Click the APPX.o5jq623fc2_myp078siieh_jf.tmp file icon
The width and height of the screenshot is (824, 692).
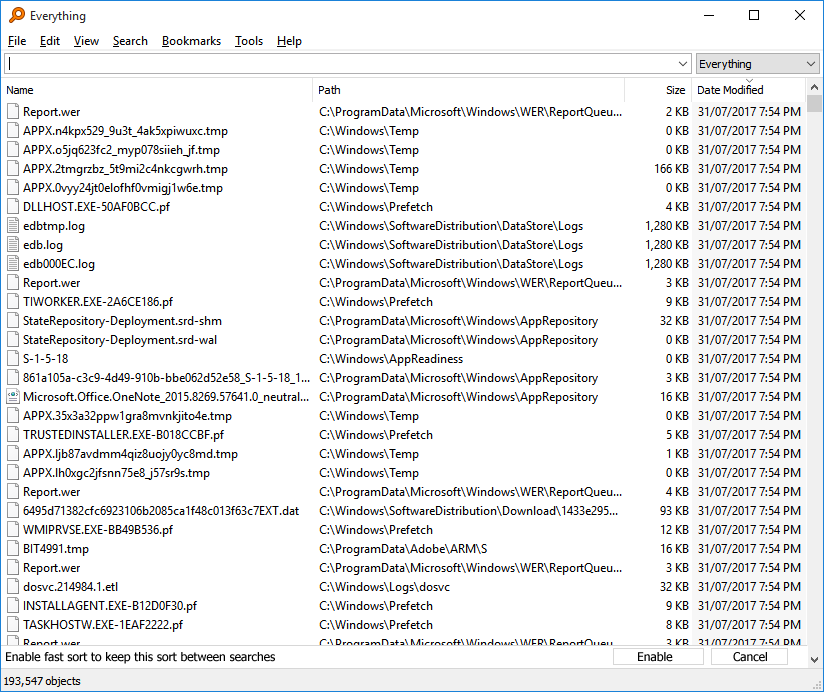pos(13,150)
